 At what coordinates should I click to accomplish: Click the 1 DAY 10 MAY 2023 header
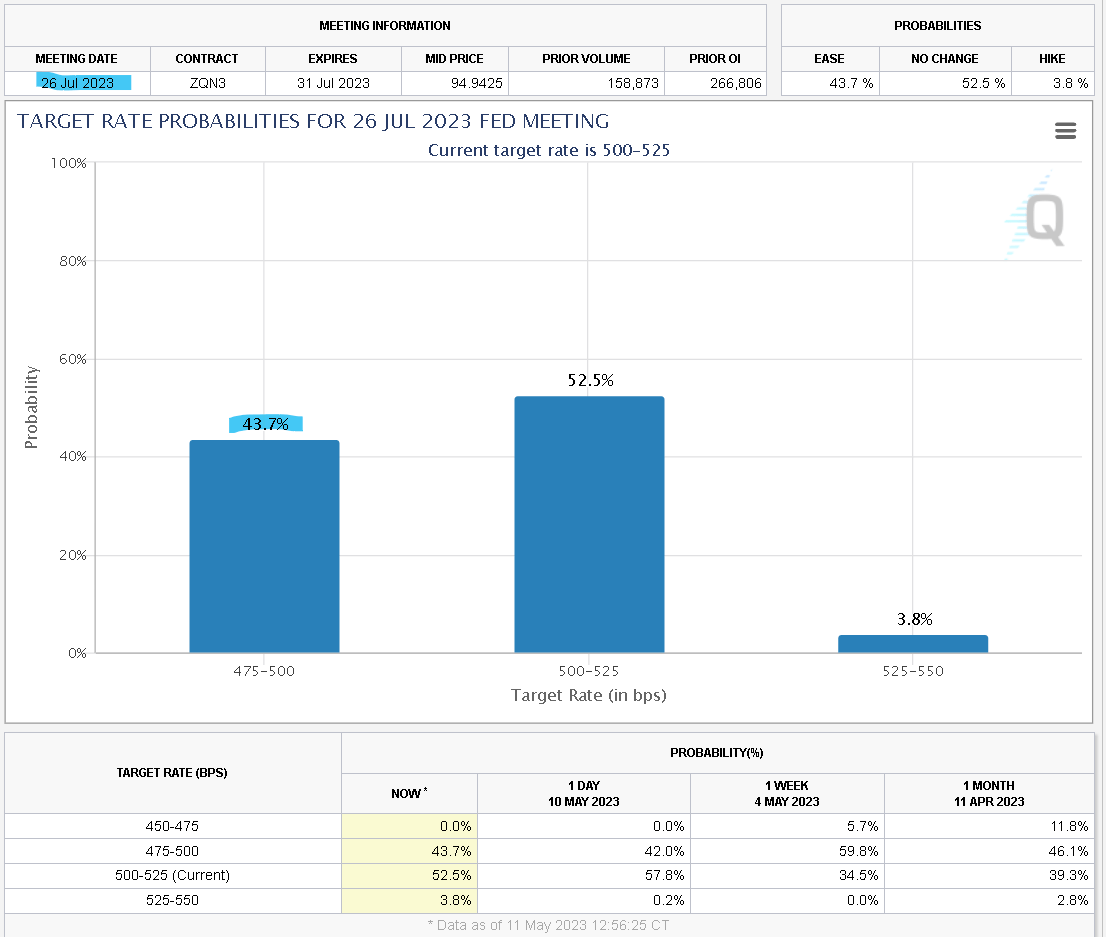[x=584, y=794]
